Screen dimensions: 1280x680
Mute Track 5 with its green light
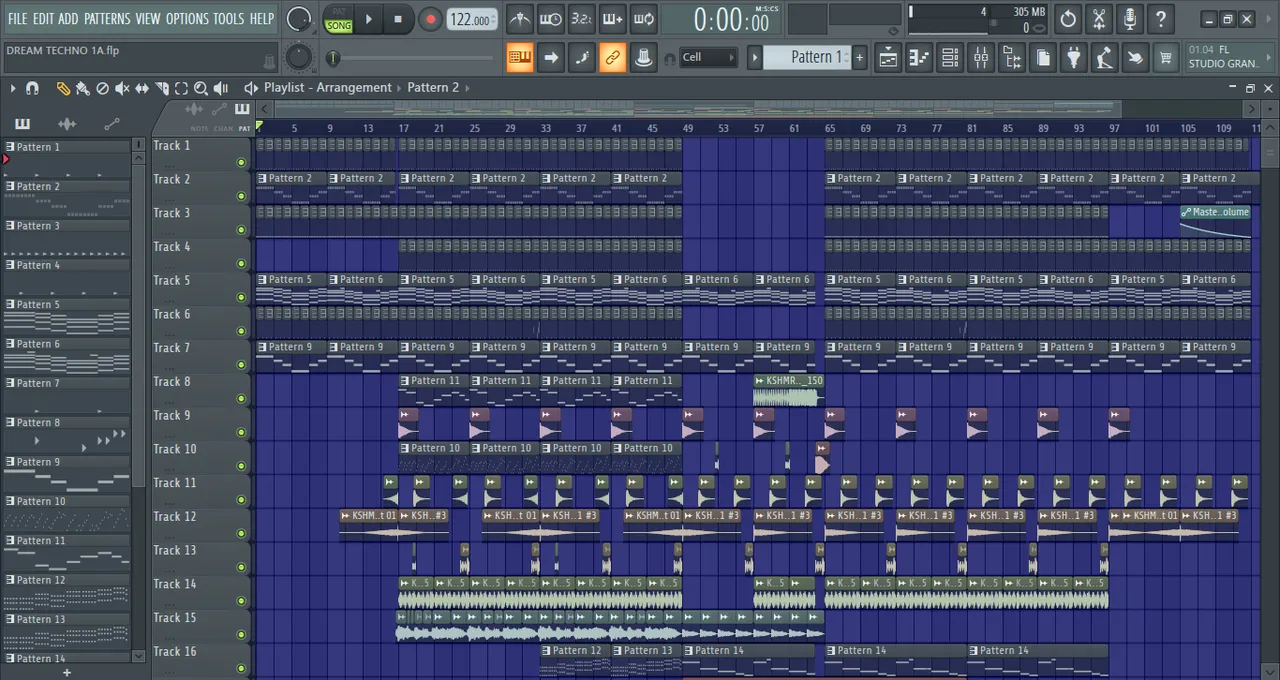click(241, 297)
